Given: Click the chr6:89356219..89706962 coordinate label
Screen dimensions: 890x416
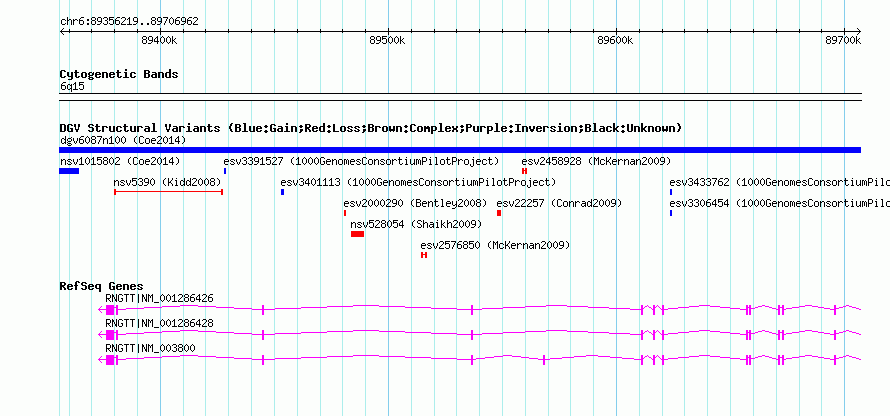Looking at the screenshot, I should [x=129, y=22].
